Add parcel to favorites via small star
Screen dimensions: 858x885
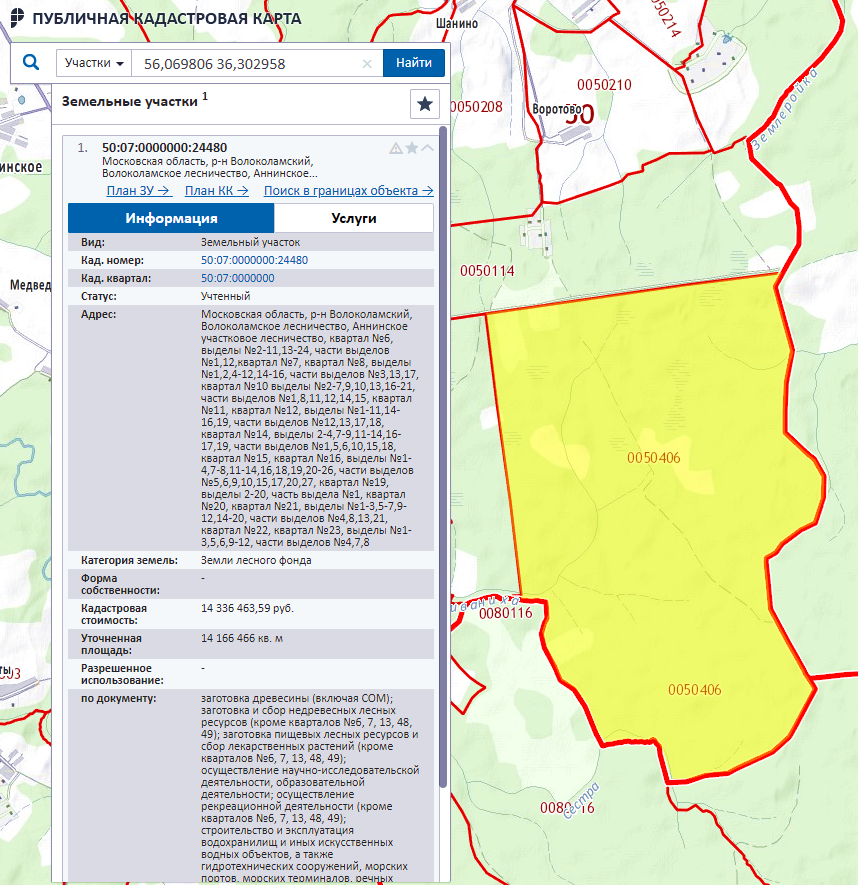point(411,148)
